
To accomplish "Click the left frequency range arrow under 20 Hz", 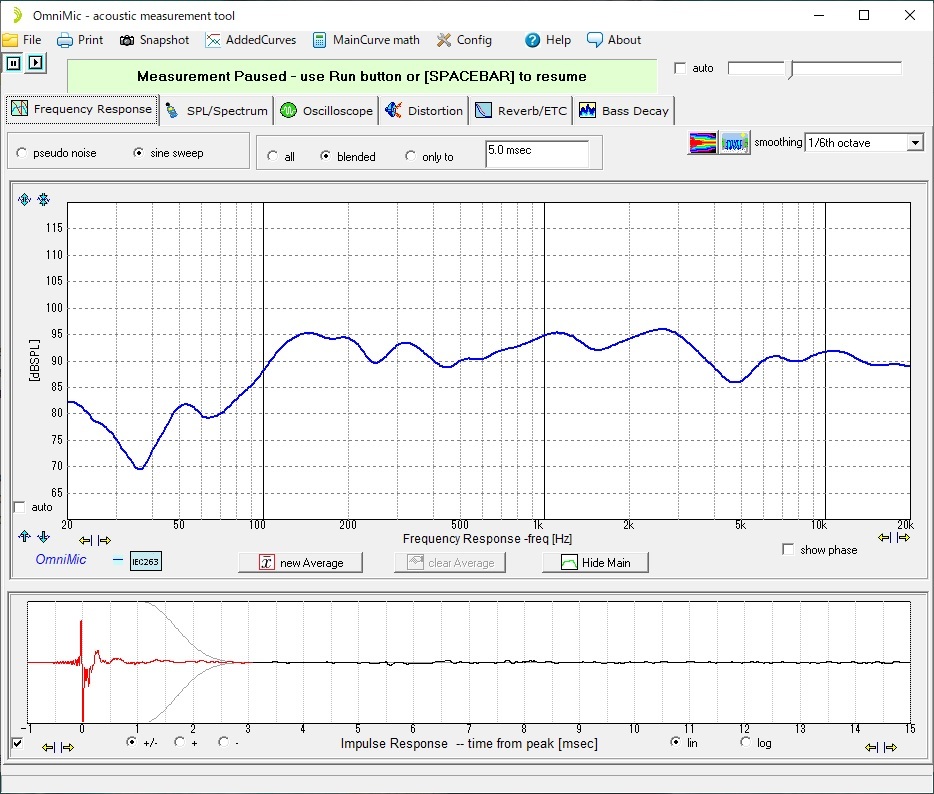I will pyautogui.click(x=86, y=540).
